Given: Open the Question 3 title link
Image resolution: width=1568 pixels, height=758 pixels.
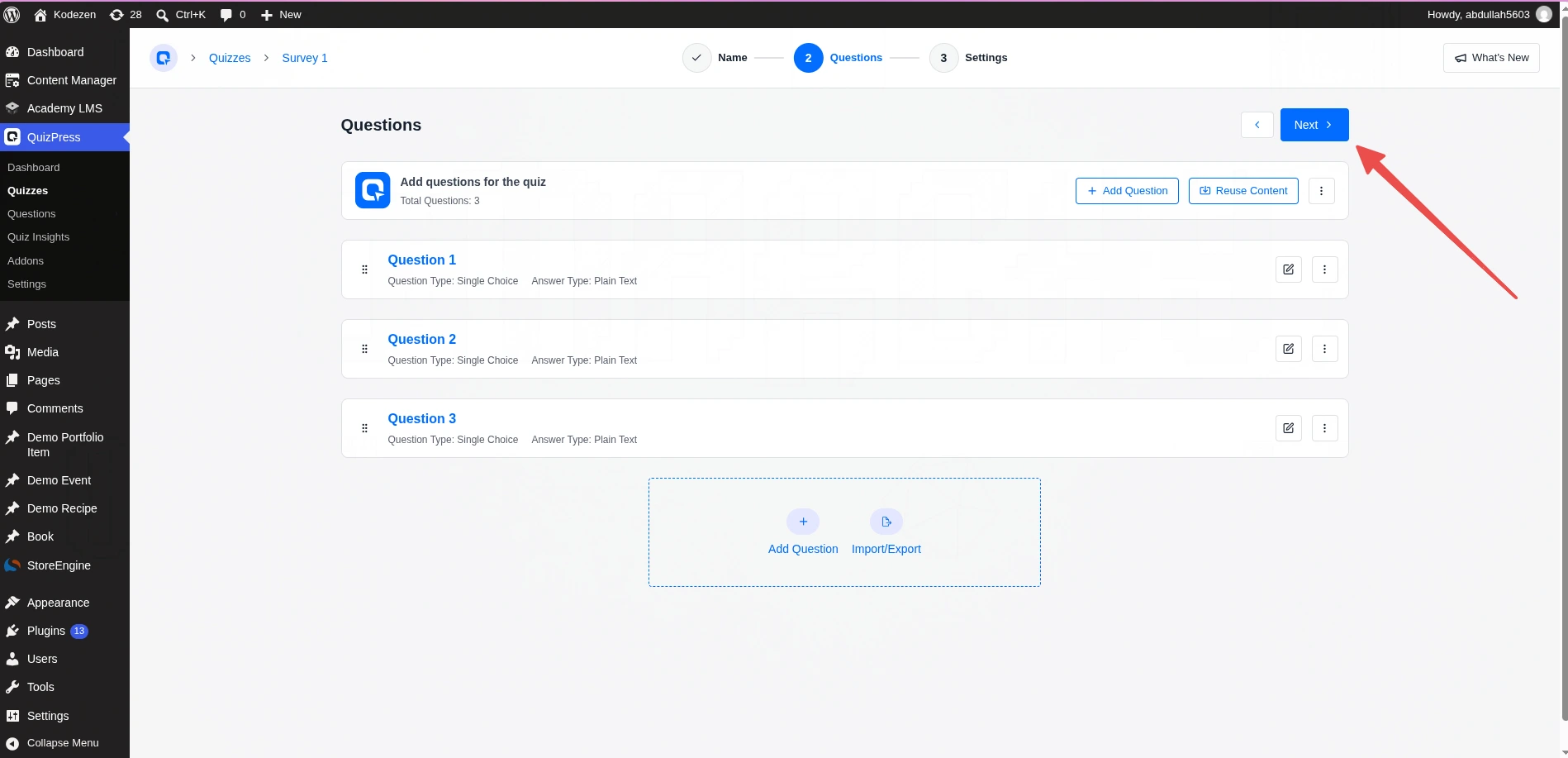Looking at the screenshot, I should (x=422, y=418).
